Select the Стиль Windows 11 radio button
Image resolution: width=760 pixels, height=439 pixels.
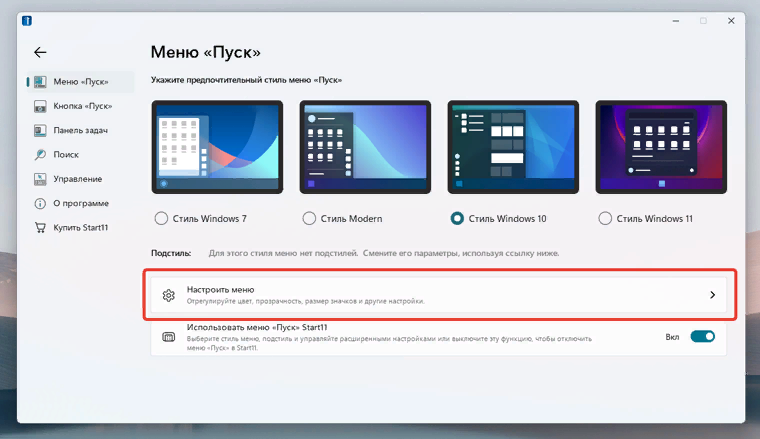605,219
